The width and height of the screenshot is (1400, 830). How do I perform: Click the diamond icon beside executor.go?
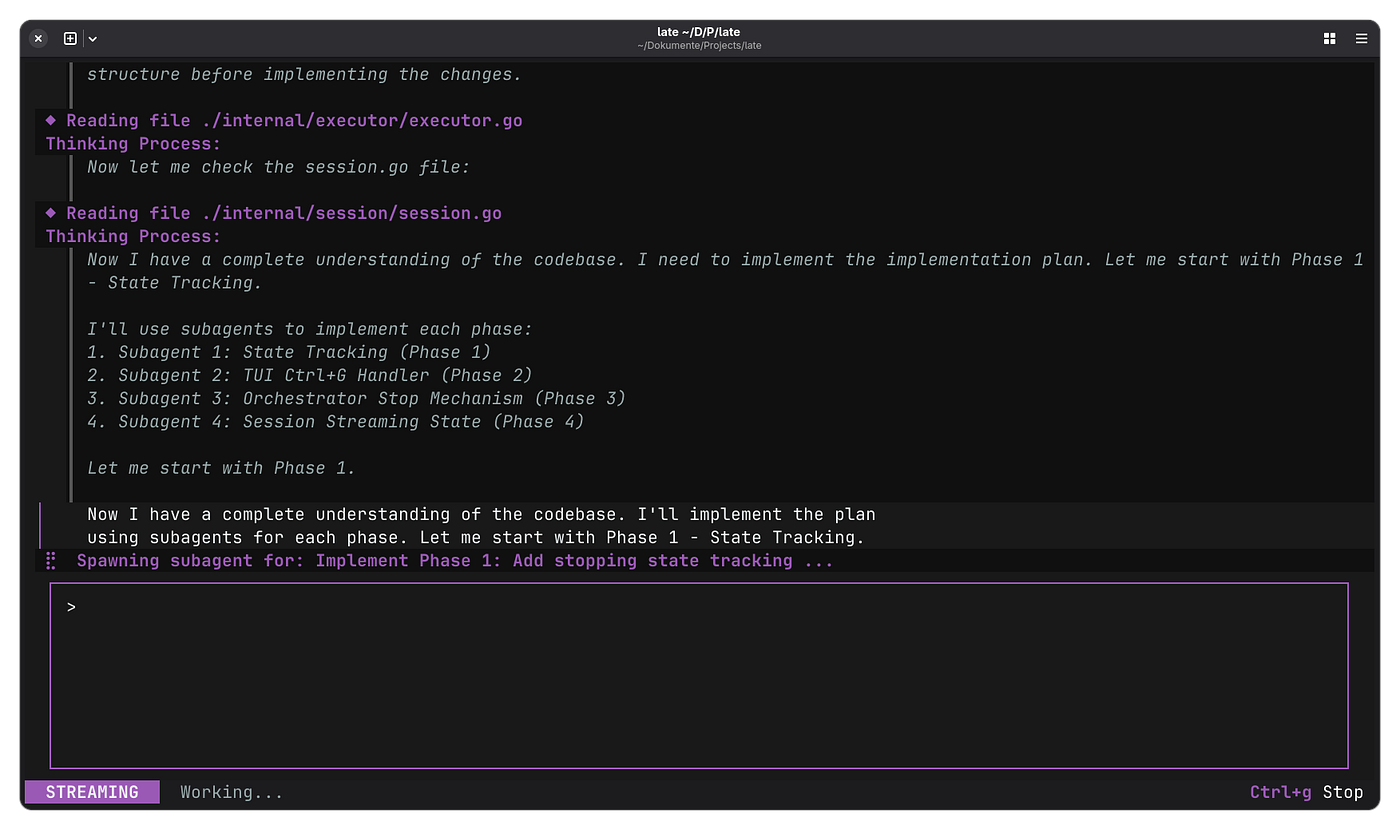51,120
